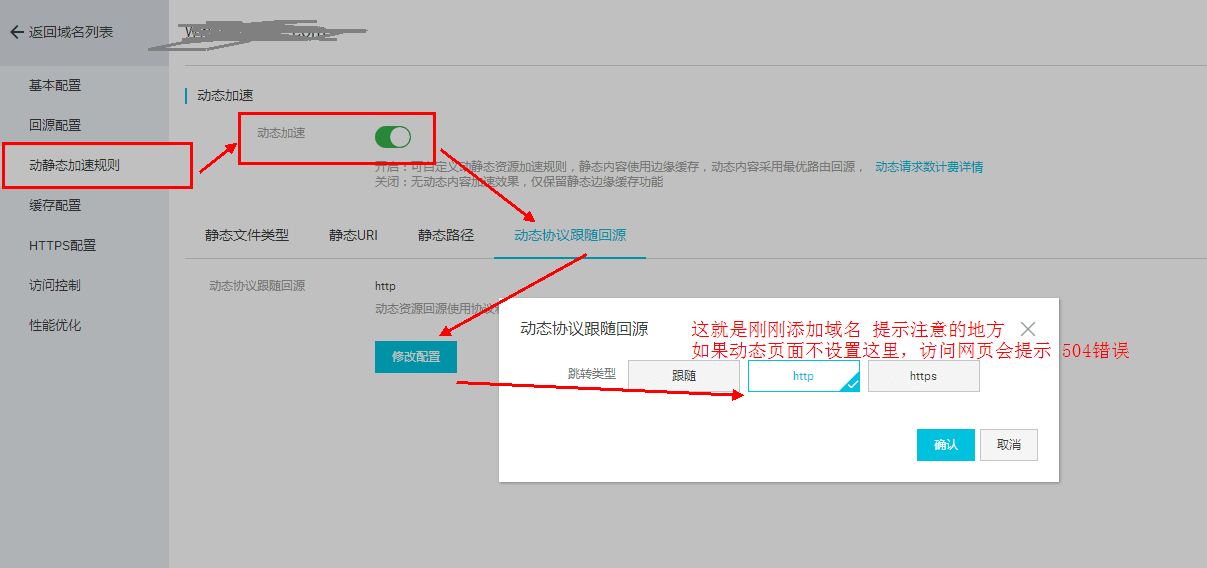Open the 动态请求数计费详情 link
Screen dimensions: 1207x568
coord(929,167)
